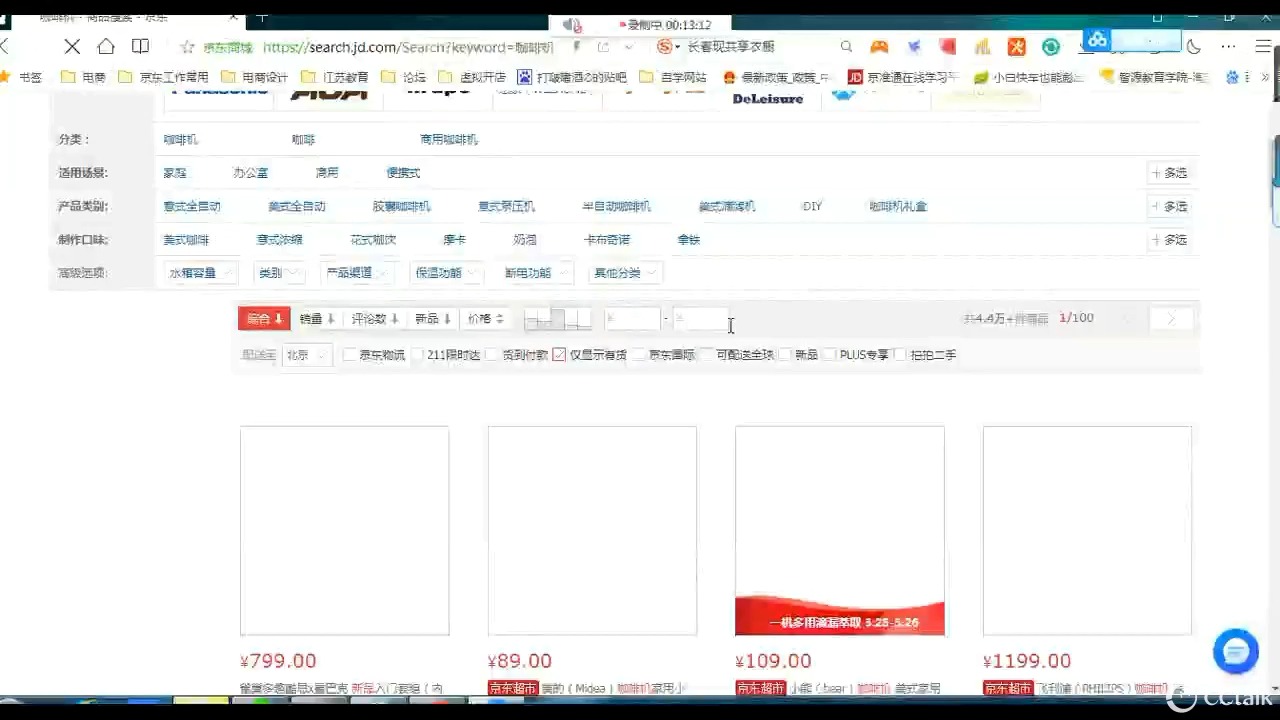
Task: Filter by 意式全自动 product type
Action: point(192,207)
